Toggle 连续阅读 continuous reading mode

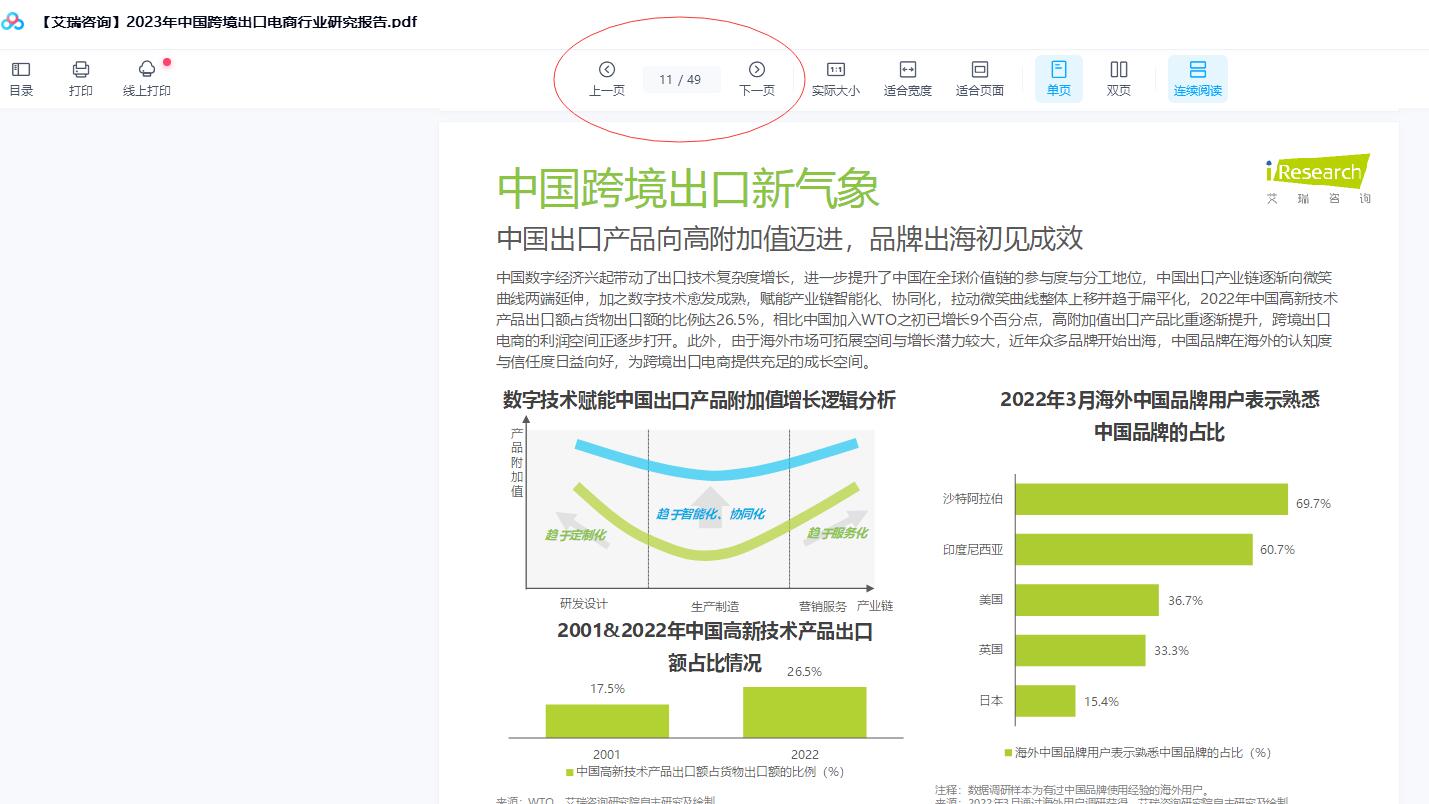pos(1197,78)
